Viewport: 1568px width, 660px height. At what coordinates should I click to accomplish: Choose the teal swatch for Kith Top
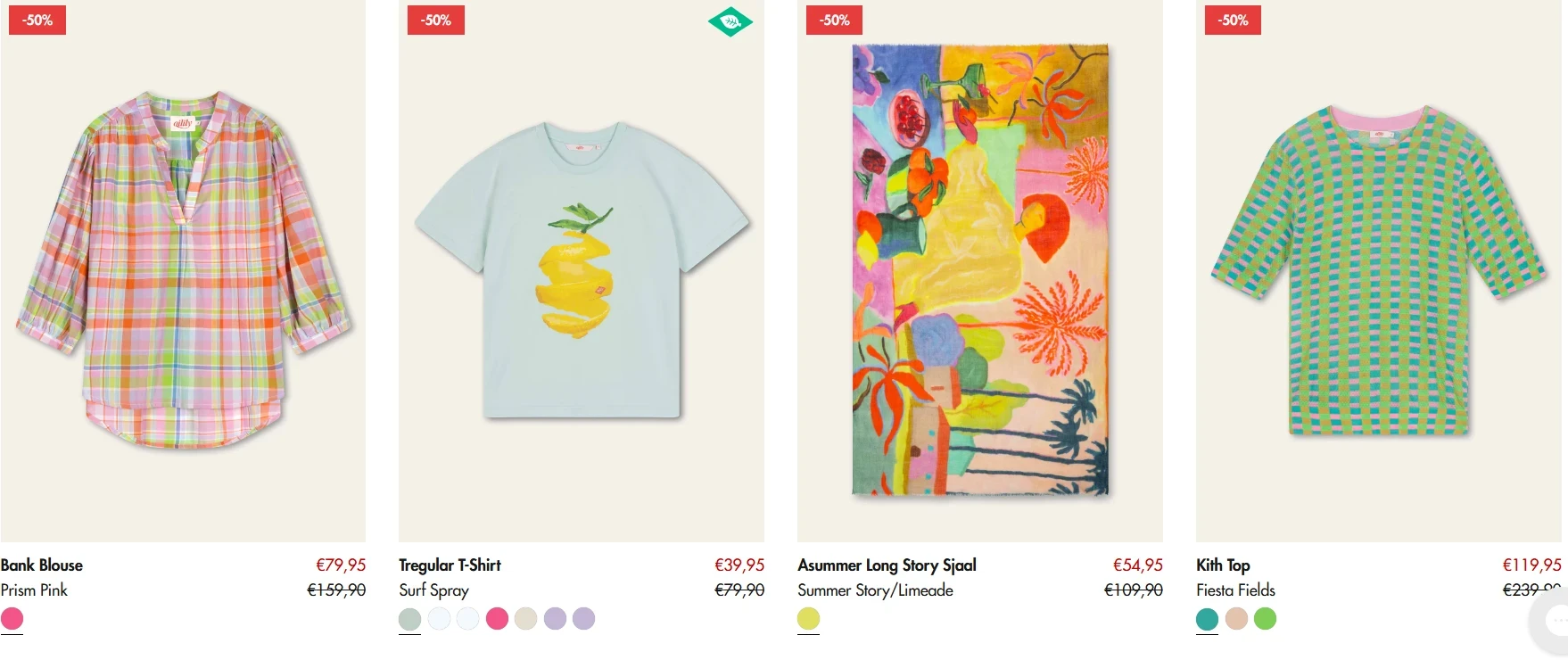tap(1207, 618)
